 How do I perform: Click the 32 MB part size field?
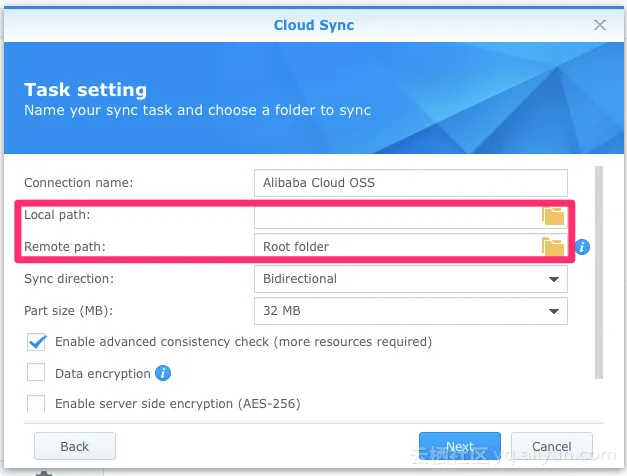(x=411, y=311)
